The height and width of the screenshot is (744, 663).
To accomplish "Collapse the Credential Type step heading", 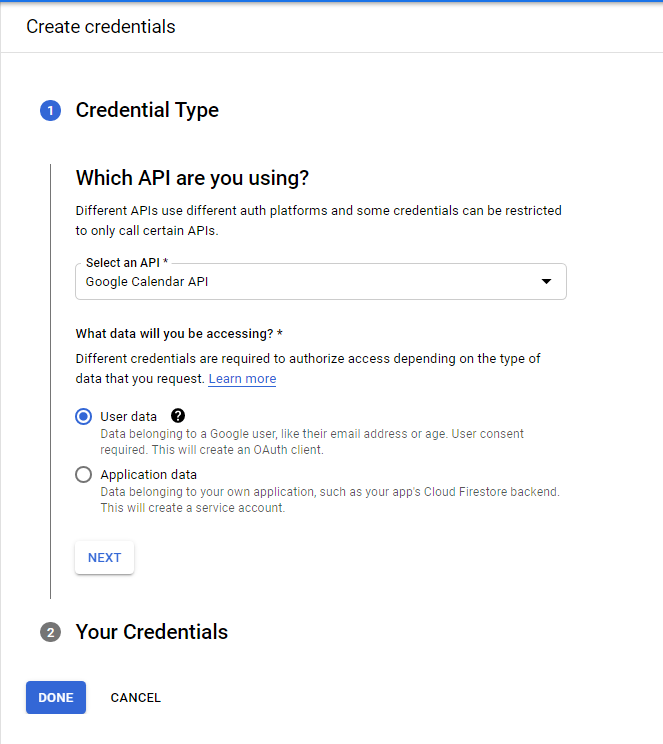I will pyautogui.click(x=147, y=110).
